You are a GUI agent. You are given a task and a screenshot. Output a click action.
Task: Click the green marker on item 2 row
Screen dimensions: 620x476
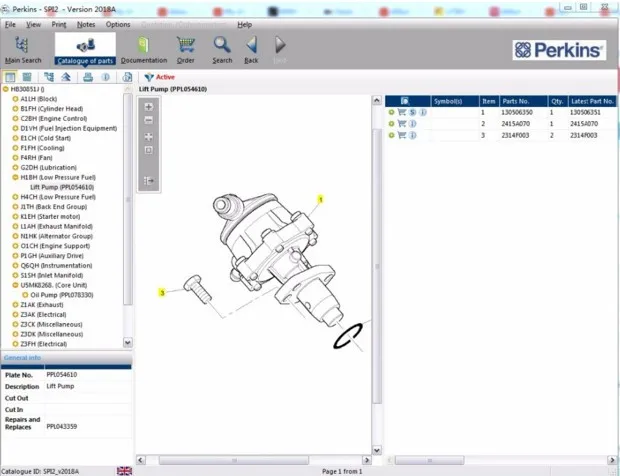click(391, 124)
